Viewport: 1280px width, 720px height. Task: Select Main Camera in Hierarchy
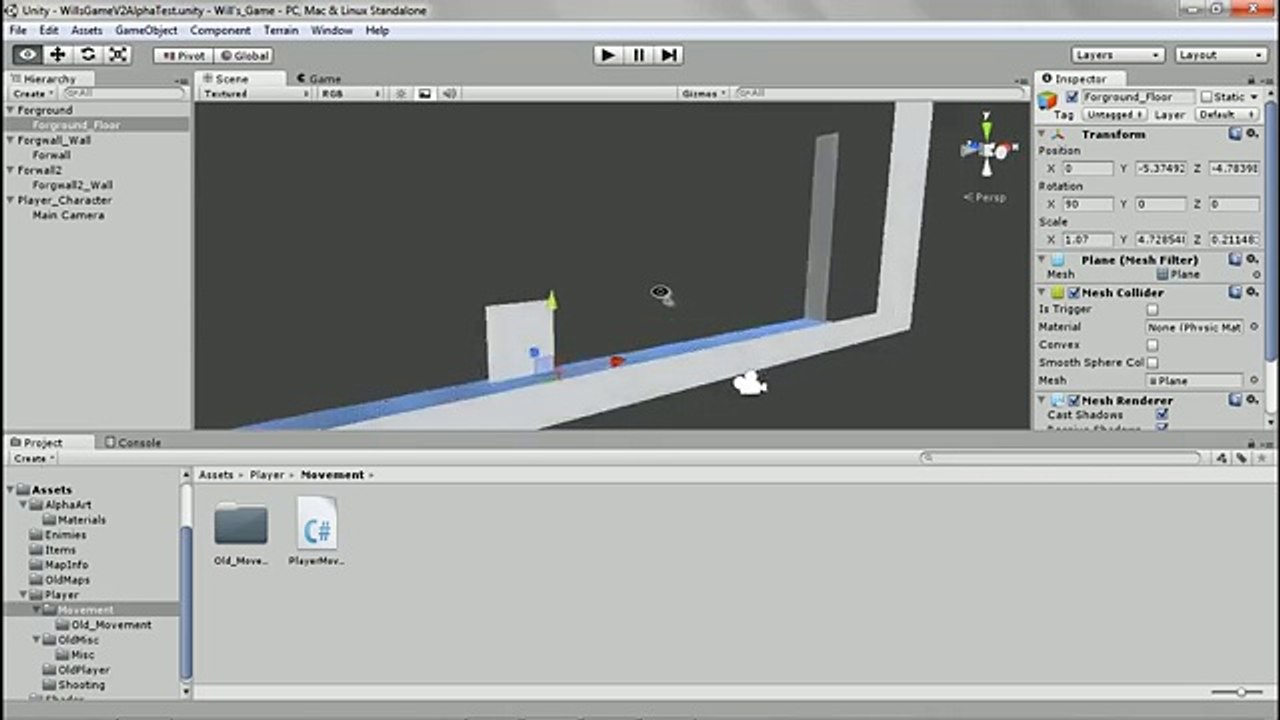(x=67, y=215)
